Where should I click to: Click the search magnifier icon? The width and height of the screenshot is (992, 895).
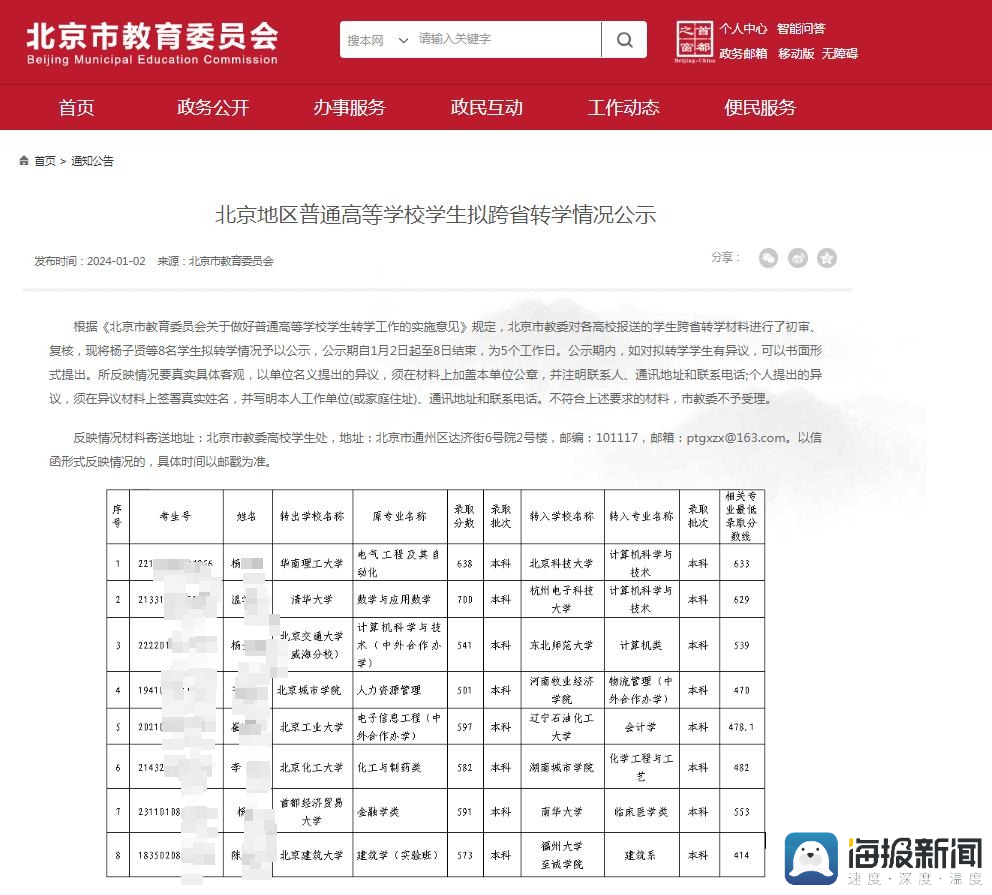pyautogui.click(x=624, y=40)
